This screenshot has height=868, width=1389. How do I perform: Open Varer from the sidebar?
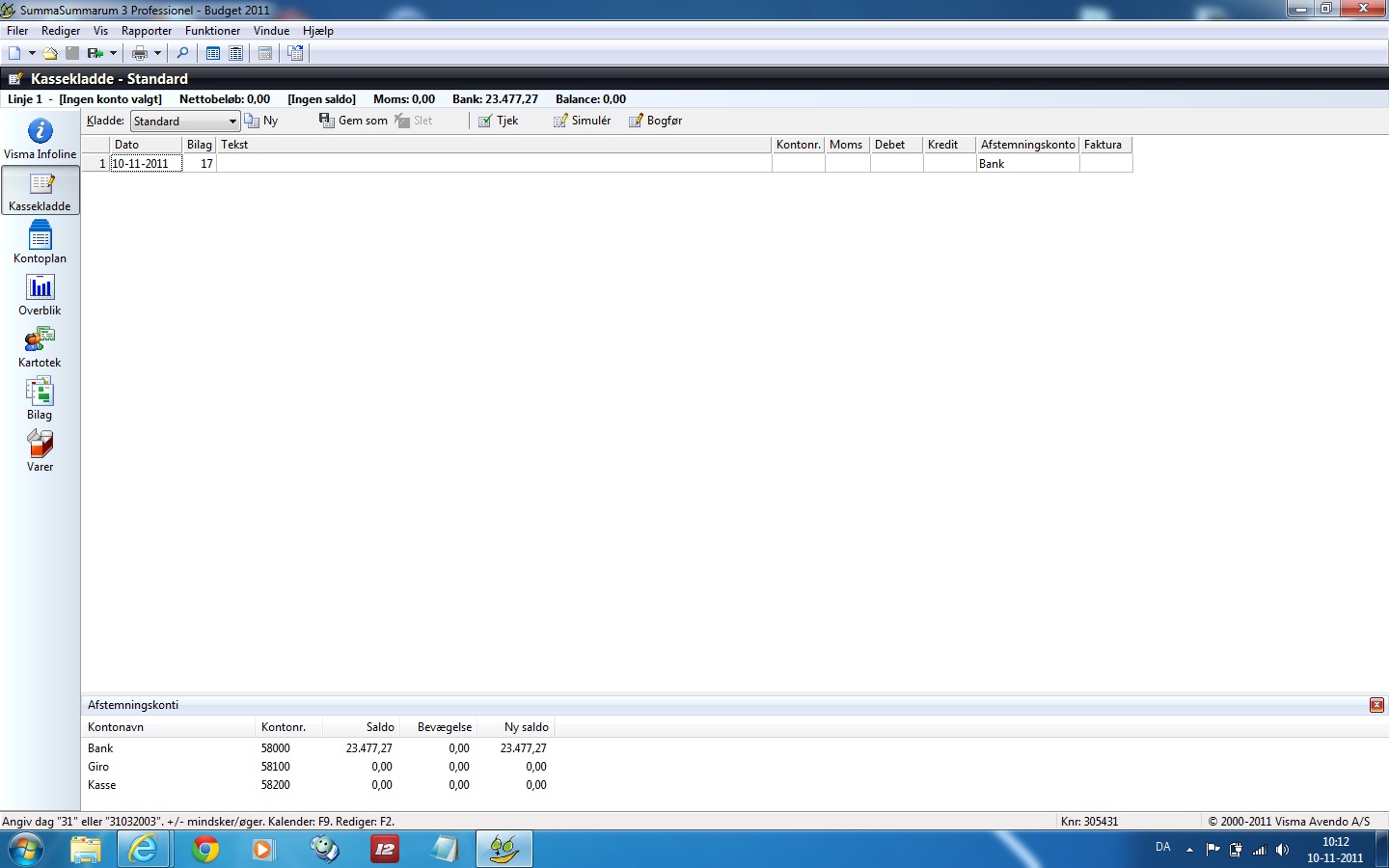click(x=40, y=451)
